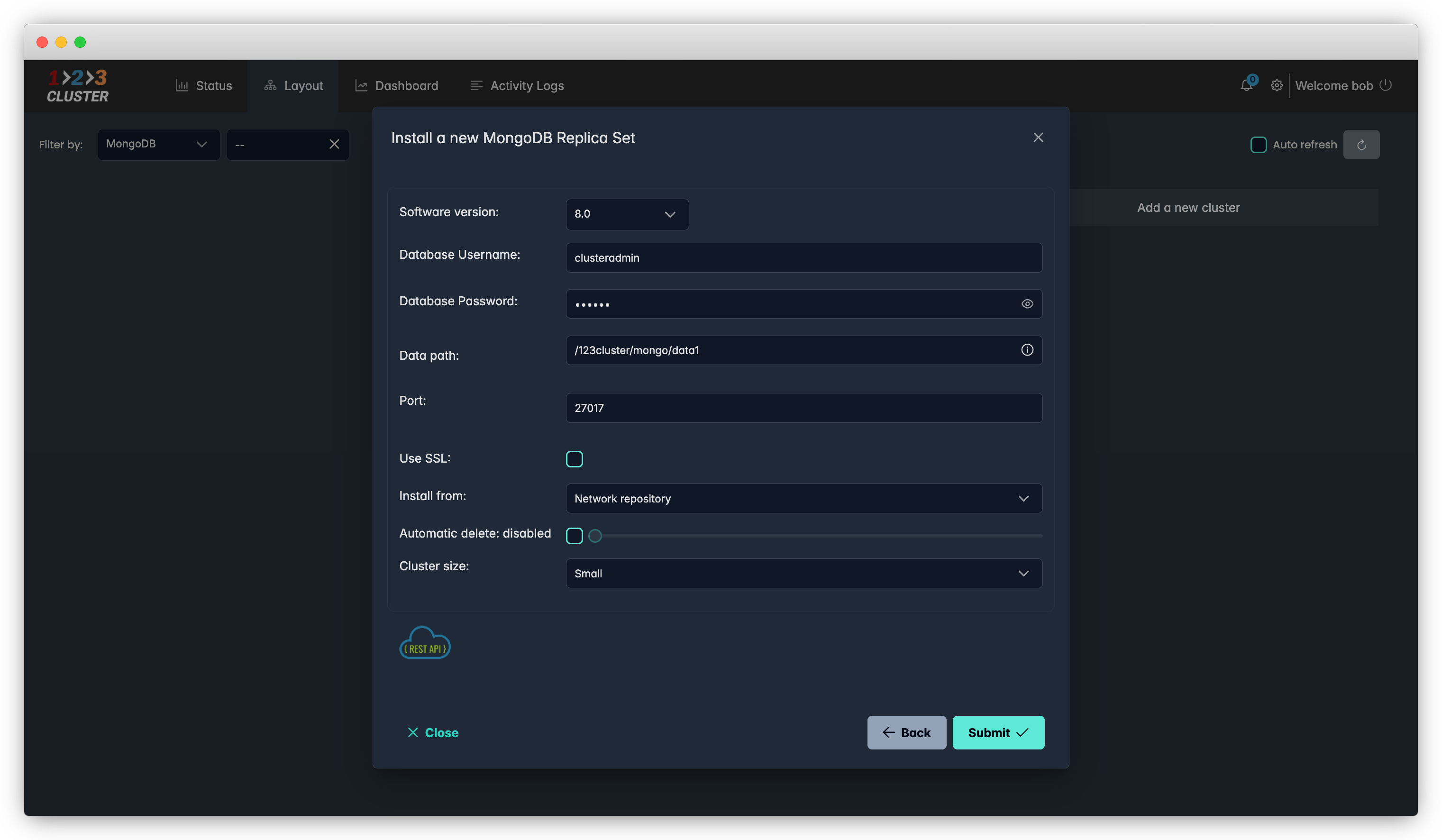
Task: Click the REST API cloud icon
Action: click(x=425, y=643)
